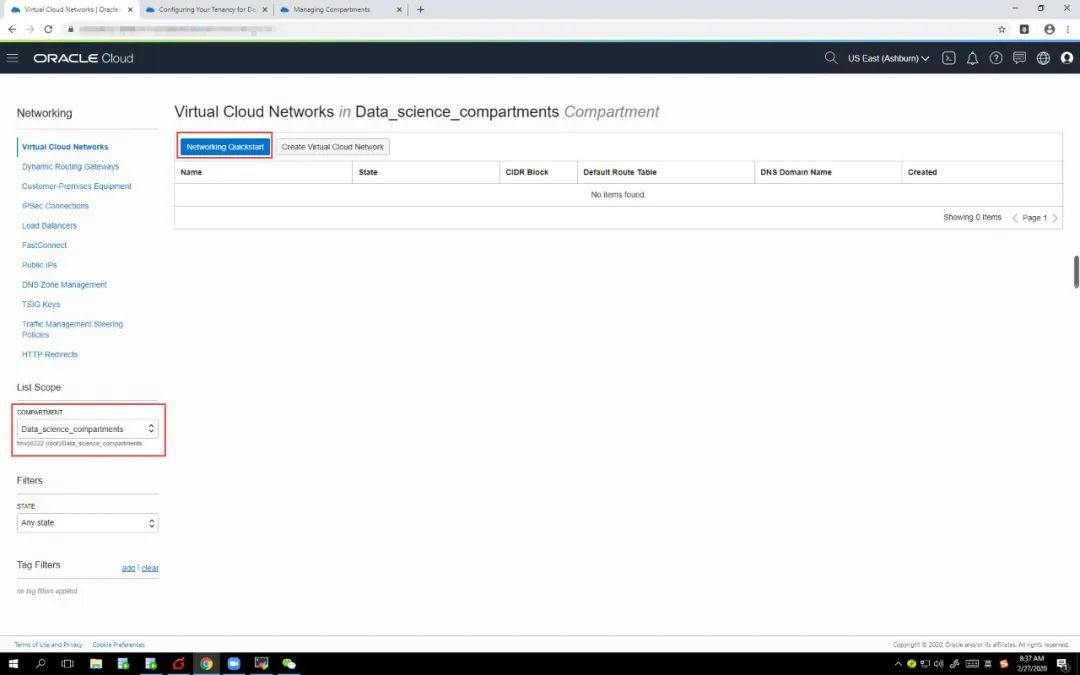Open the console search magnifier

[831, 58]
